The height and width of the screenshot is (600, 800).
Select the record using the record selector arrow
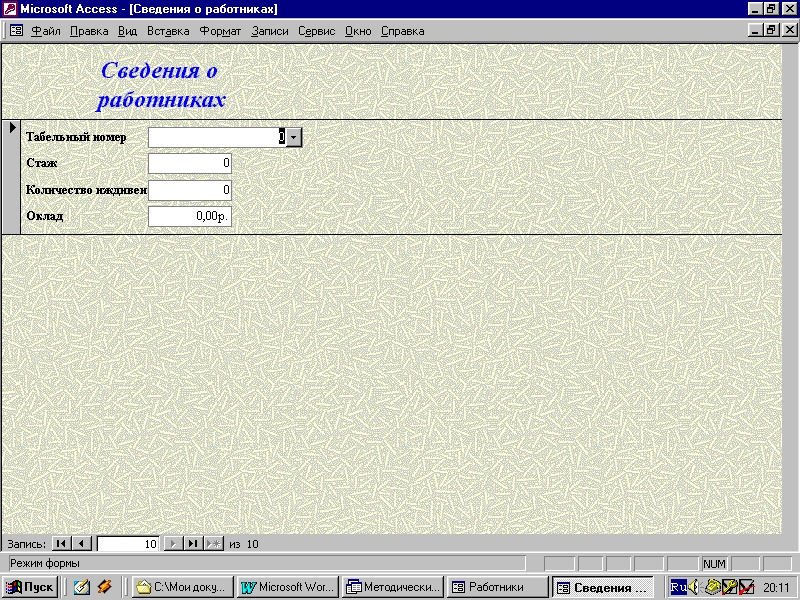click(11, 177)
